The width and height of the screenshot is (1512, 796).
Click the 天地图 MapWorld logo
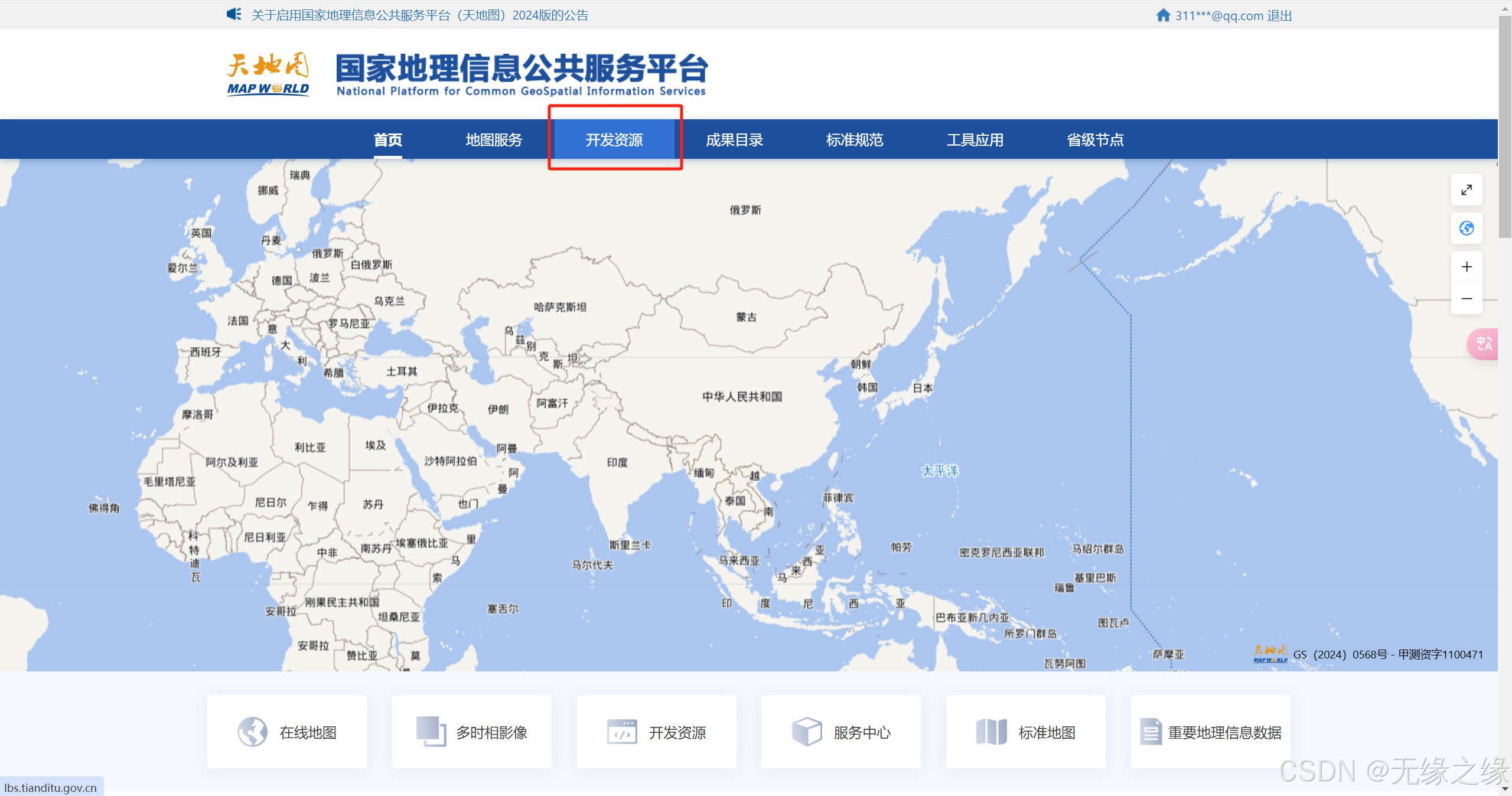[x=268, y=74]
